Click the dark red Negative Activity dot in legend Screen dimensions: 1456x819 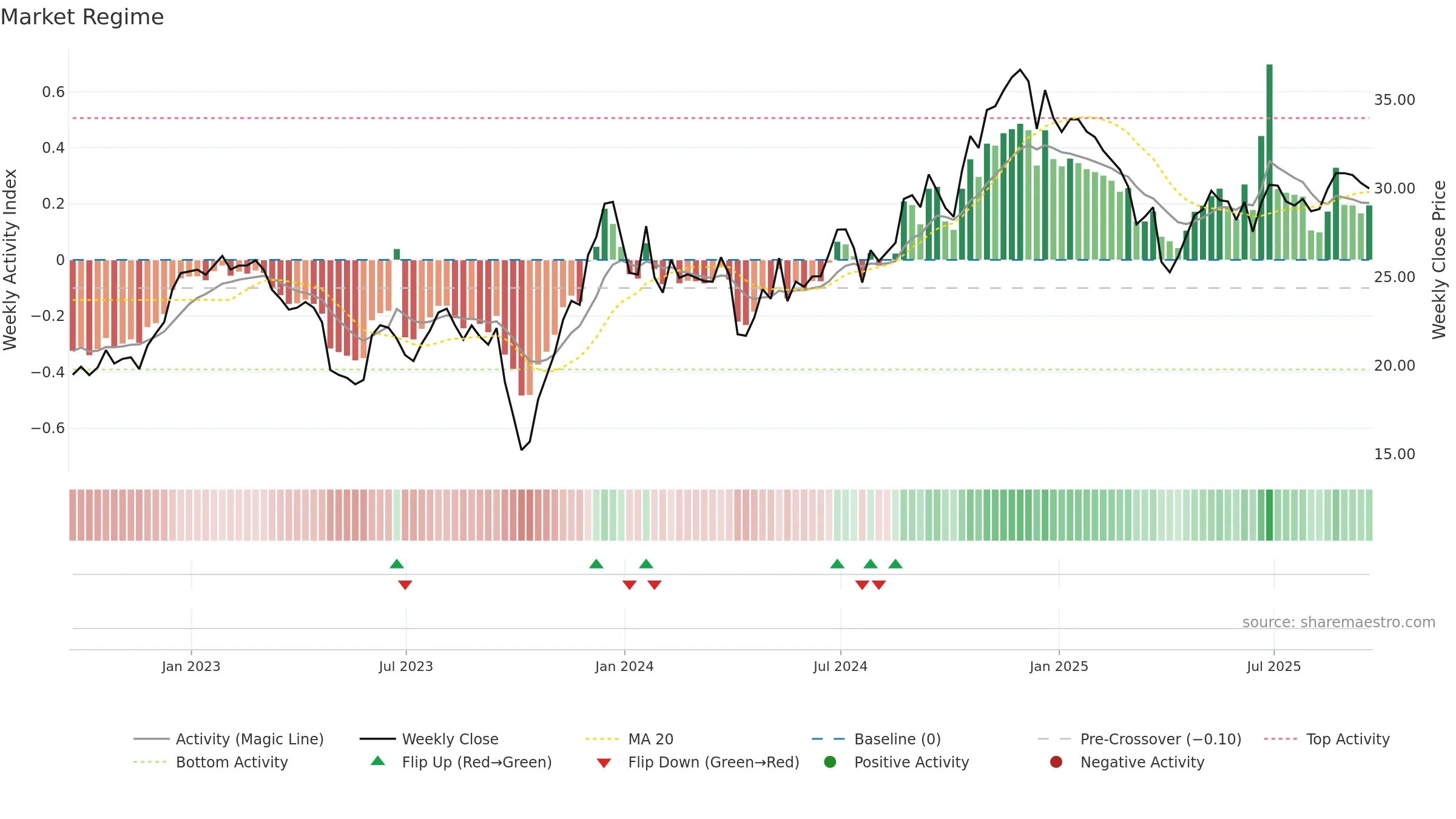(1056, 762)
